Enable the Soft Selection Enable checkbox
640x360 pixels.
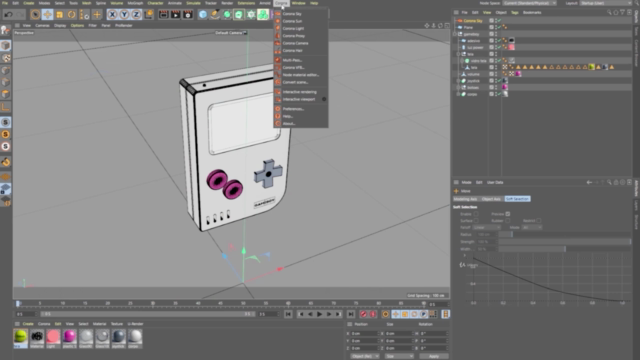[x=476, y=214]
